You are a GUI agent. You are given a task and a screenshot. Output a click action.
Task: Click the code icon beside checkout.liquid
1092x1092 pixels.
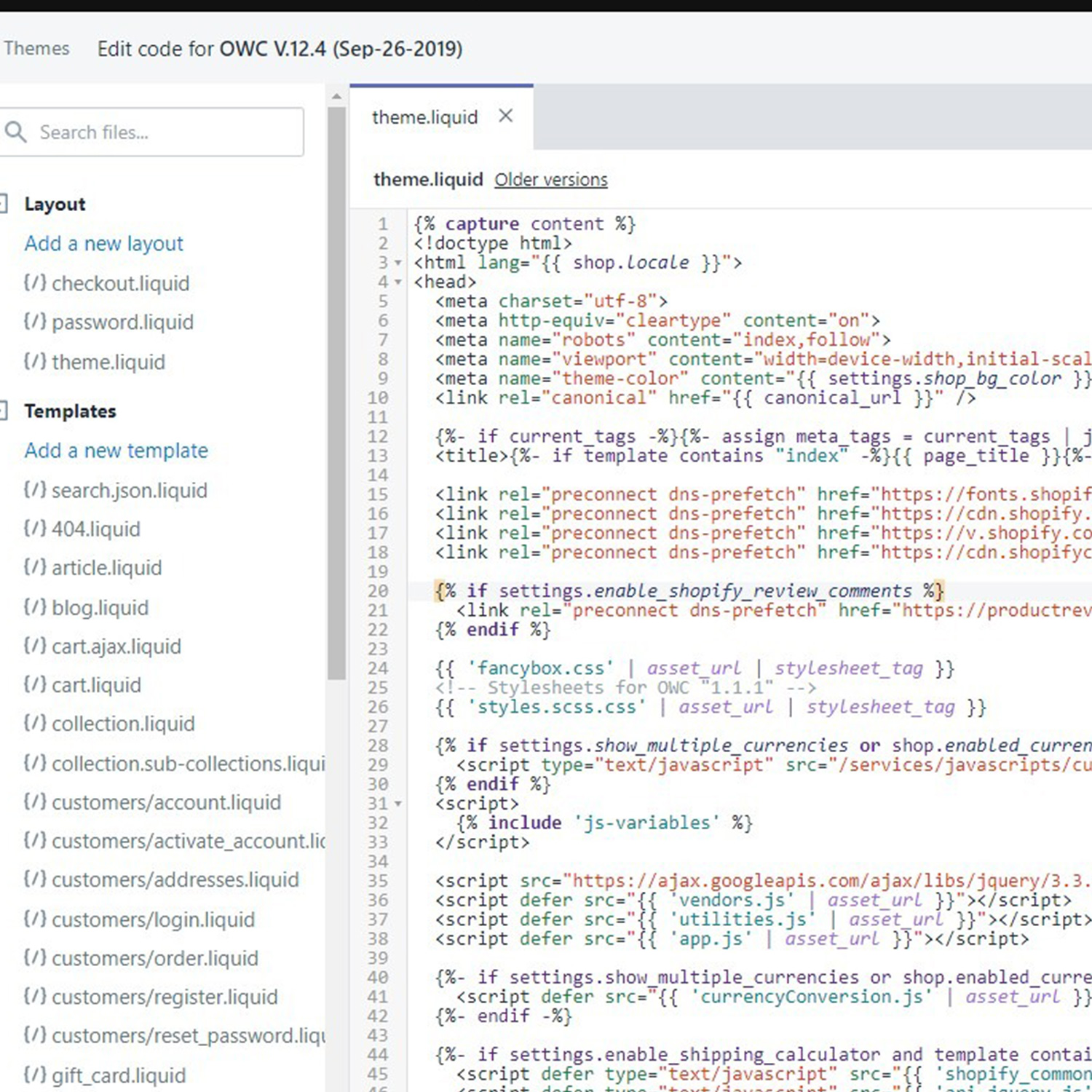click(x=35, y=282)
